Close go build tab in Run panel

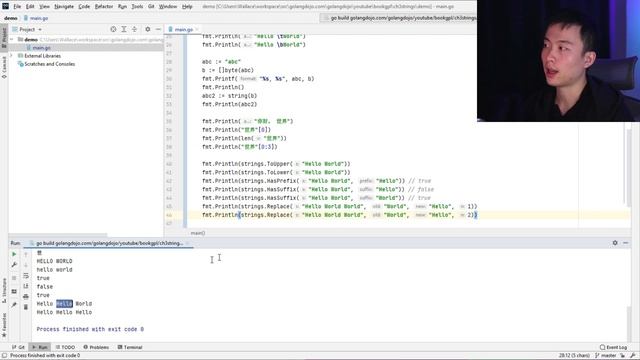pos(187,243)
